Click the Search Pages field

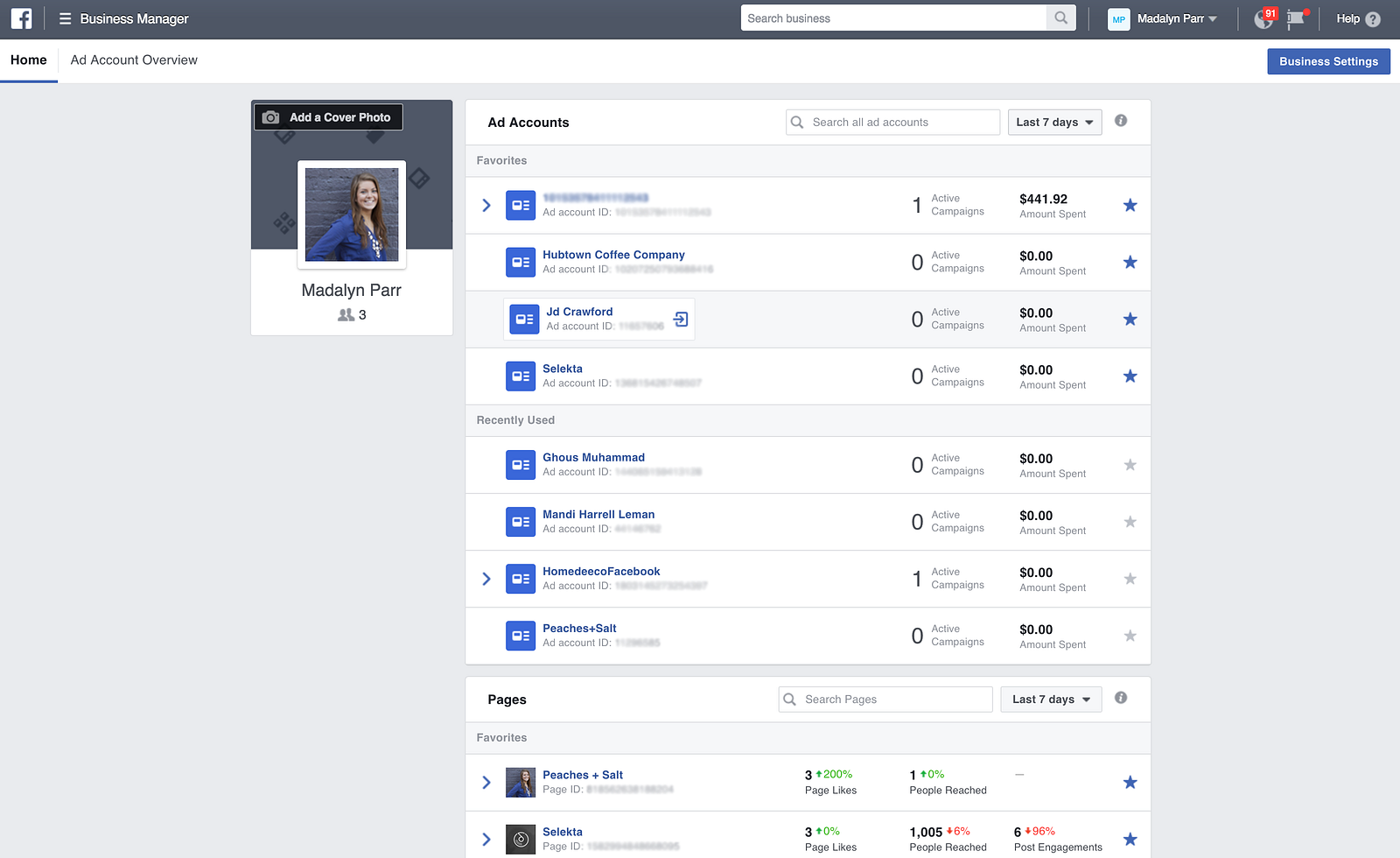[885, 700]
